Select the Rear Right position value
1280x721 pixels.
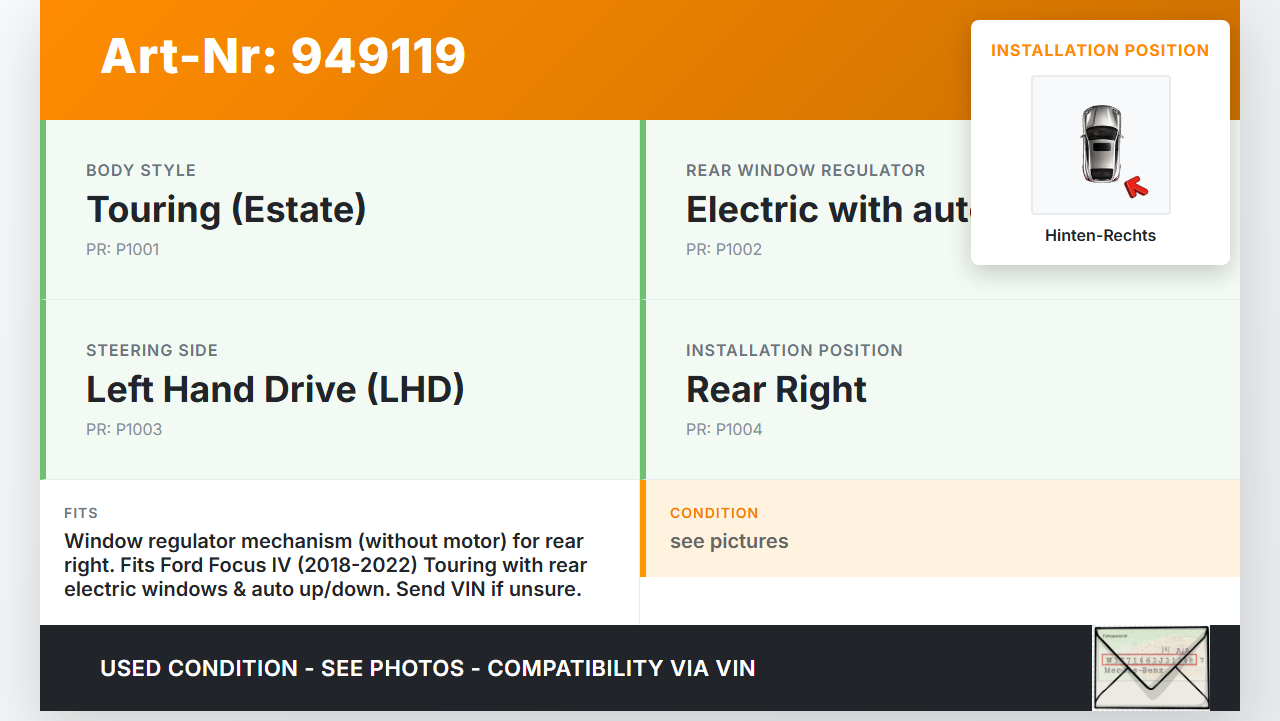coord(776,390)
